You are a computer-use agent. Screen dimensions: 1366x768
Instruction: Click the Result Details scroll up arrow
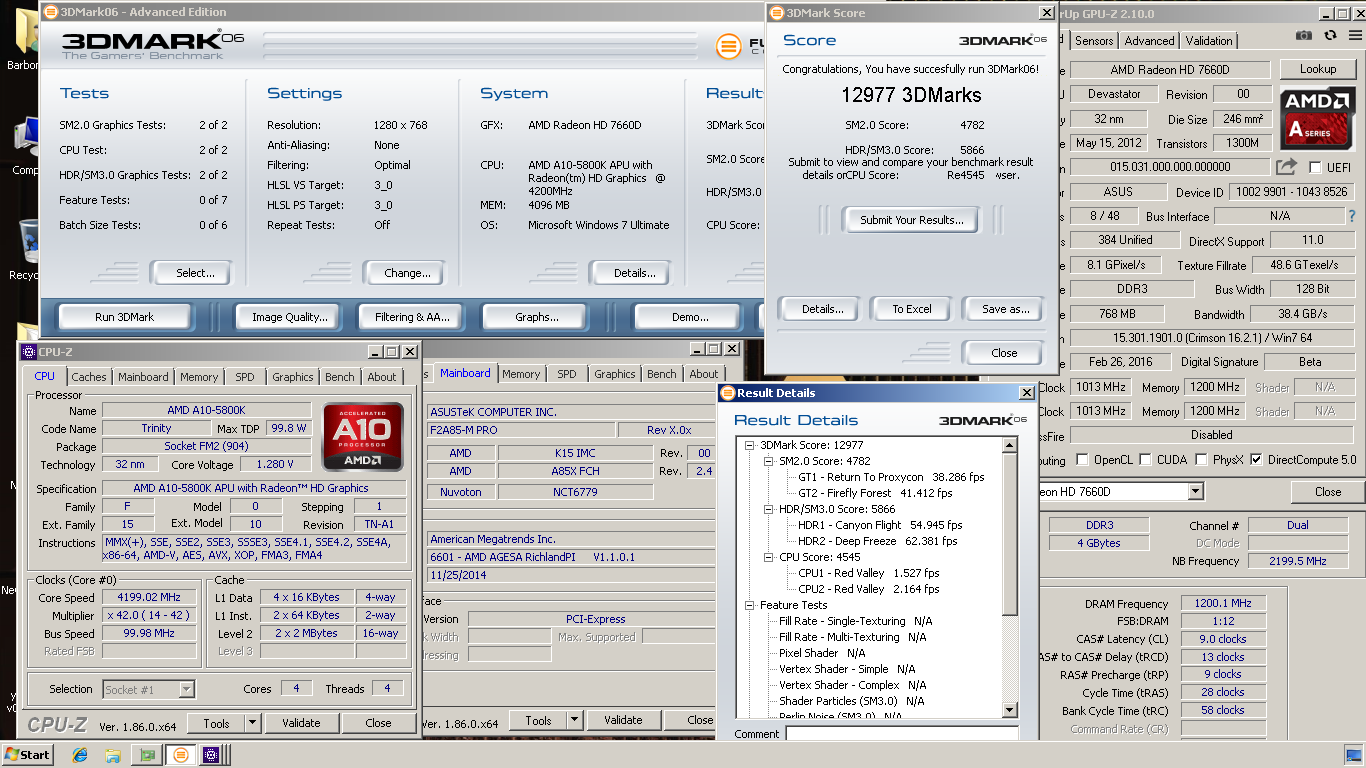(1010, 446)
